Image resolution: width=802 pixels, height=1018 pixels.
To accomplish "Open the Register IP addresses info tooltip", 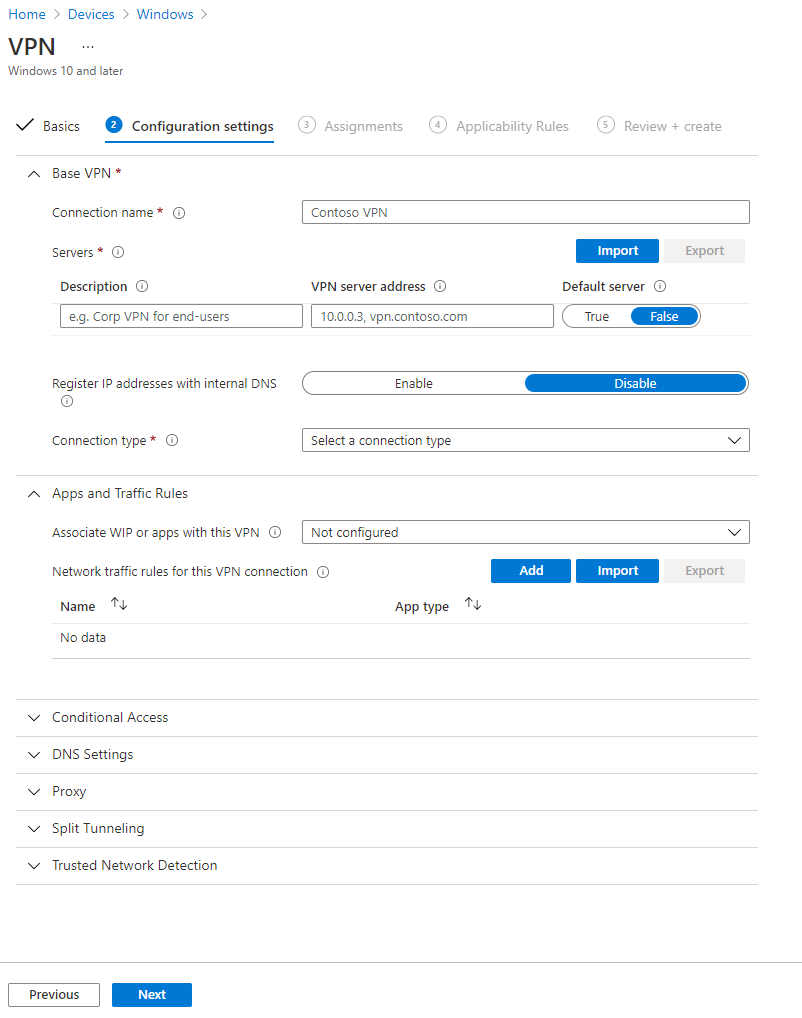I will tap(67, 401).
